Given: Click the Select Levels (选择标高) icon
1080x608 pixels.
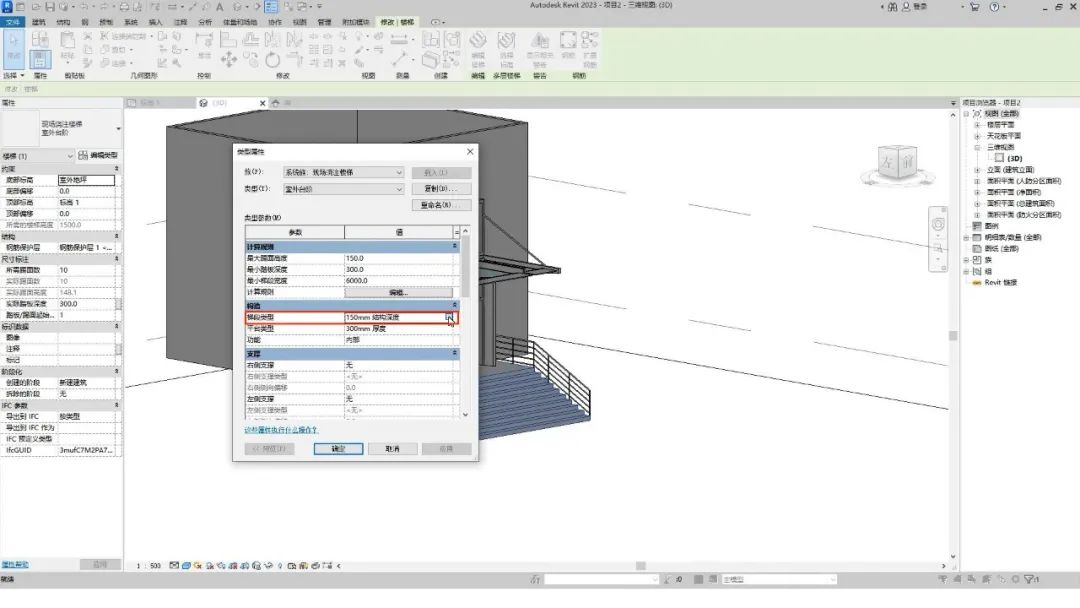Looking at the screenshot, I should tap(507, 41).
